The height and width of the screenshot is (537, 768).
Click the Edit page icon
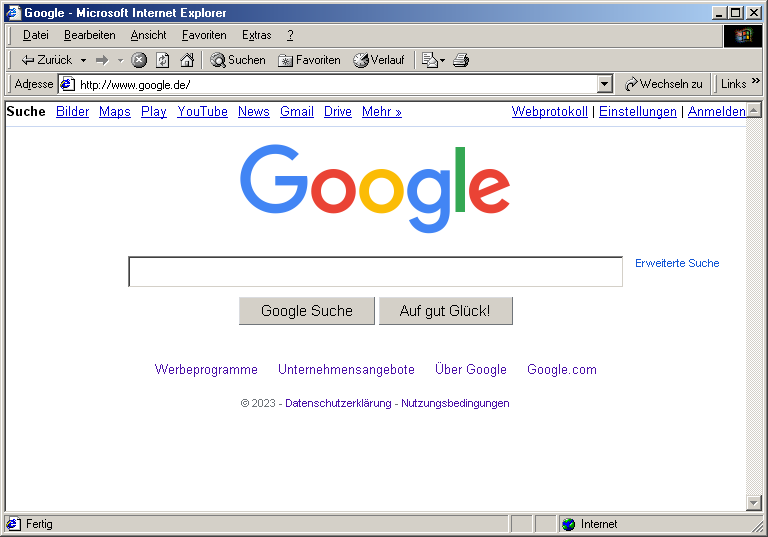[430, 60]
